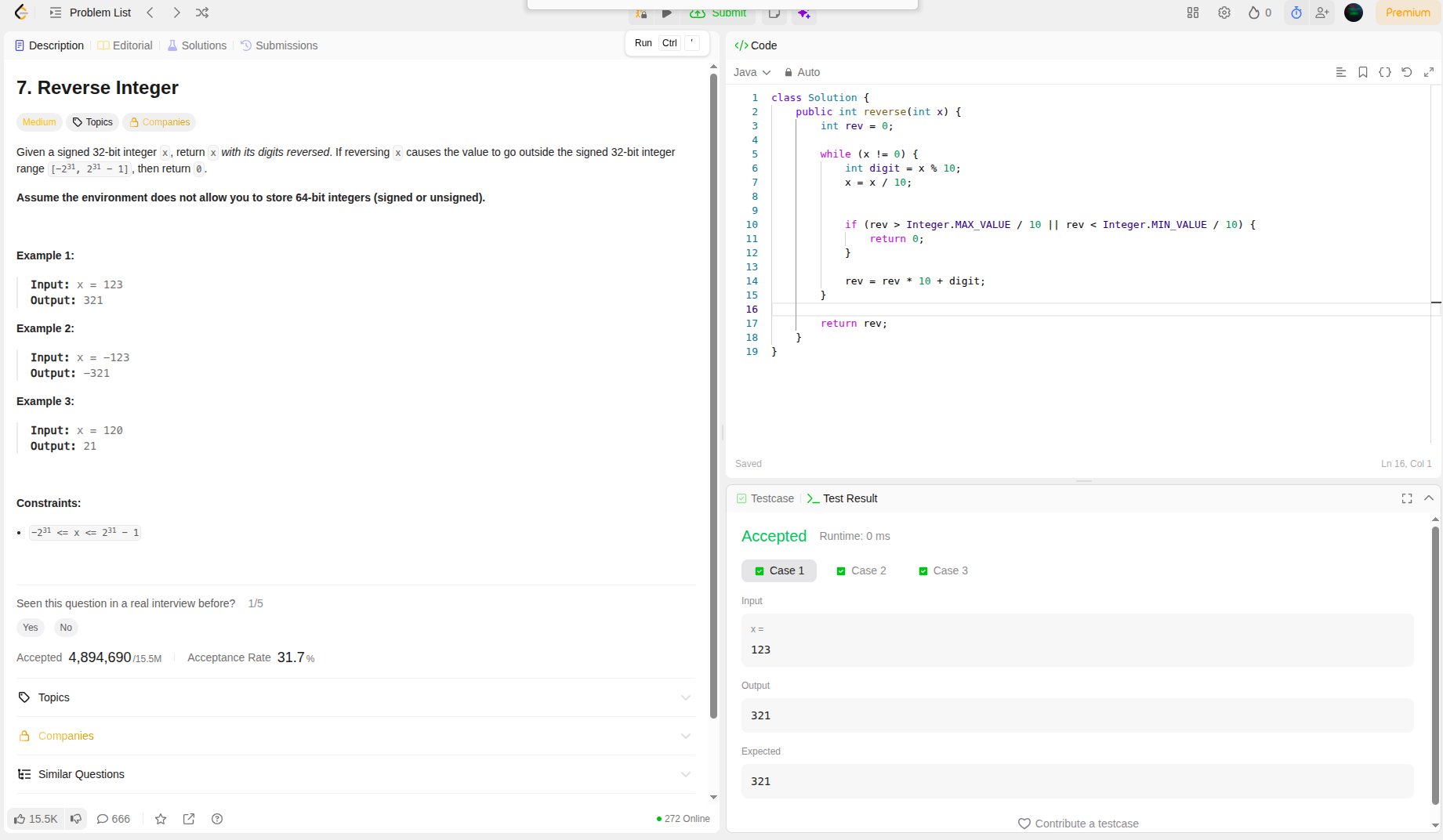Click the bookmark icon in code editor
The width and height of the screenshot is (1443, 840).
[x=1363, y=72]
